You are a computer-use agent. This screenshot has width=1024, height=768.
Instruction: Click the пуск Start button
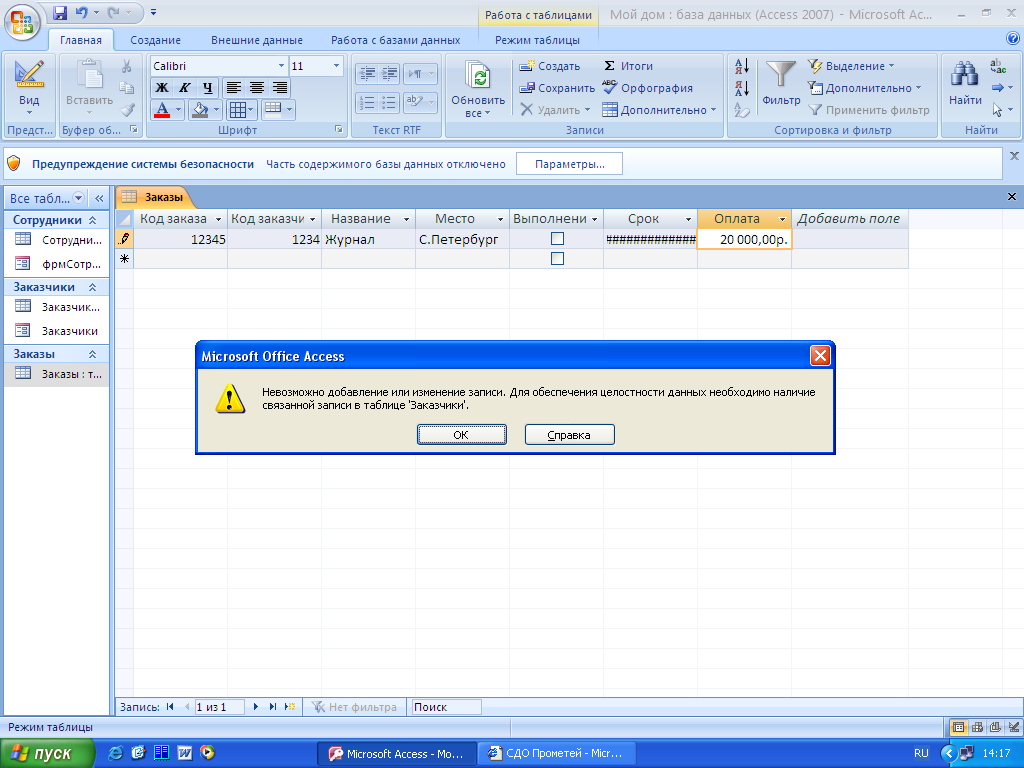(47, 754)
